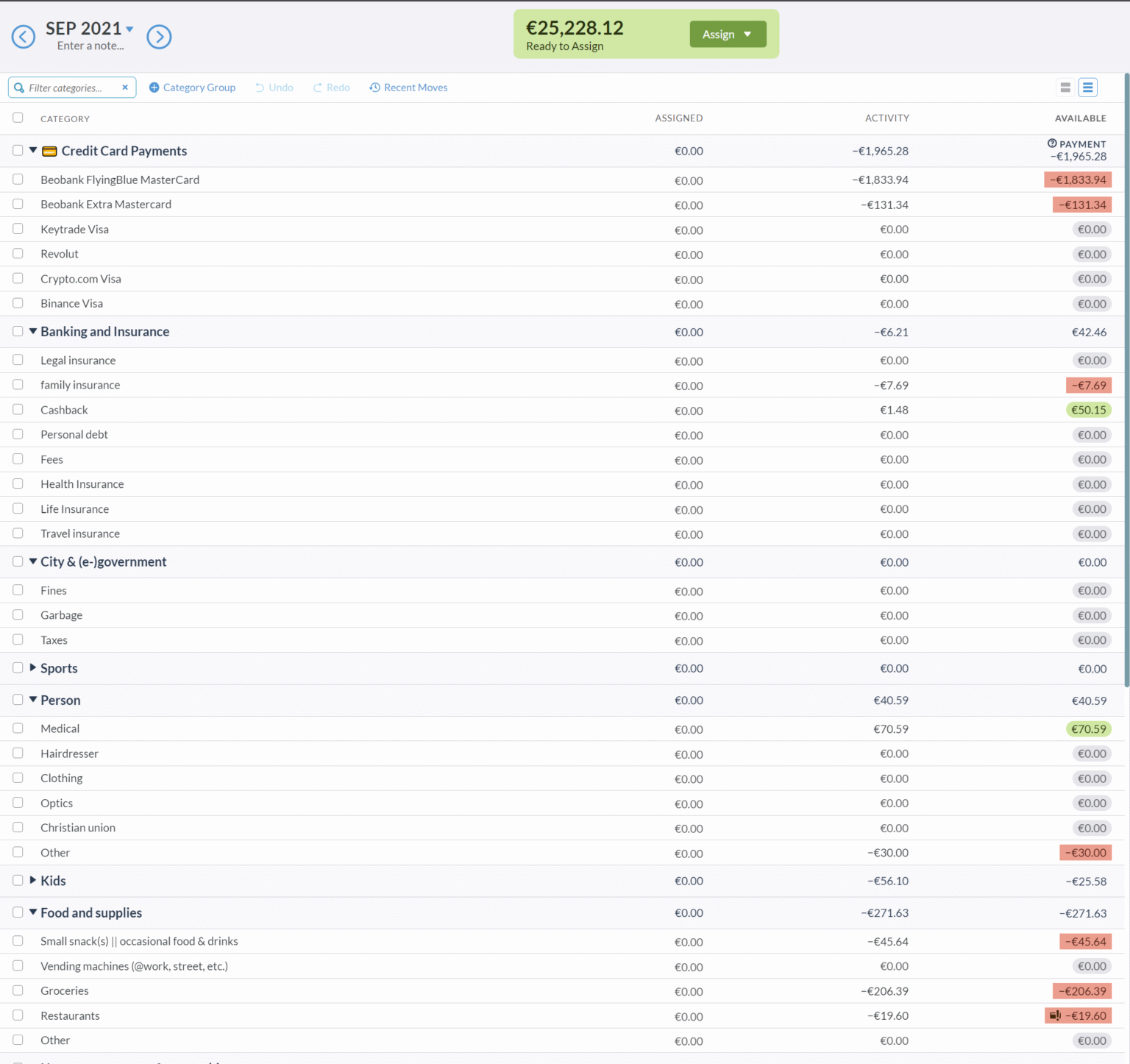Select the Cashback row checkbox
The width and height of the screenshot is (1130, 1064).
(x=18, y=410)
